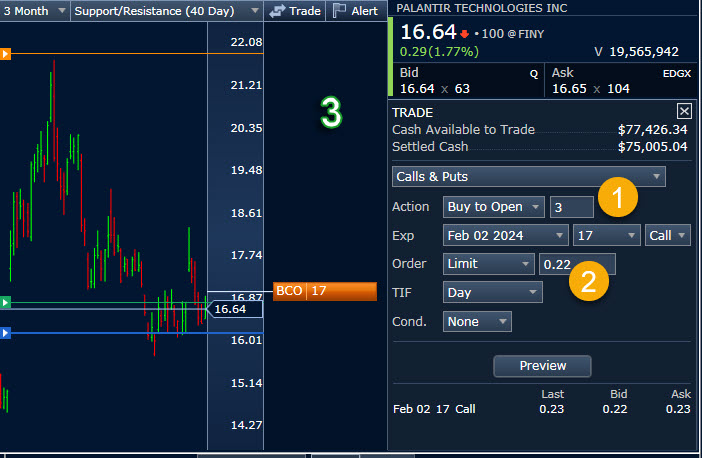This screenshot has width=702, height=458.
Task: Open the Day TIF dropdown
Action: [492, 292]
